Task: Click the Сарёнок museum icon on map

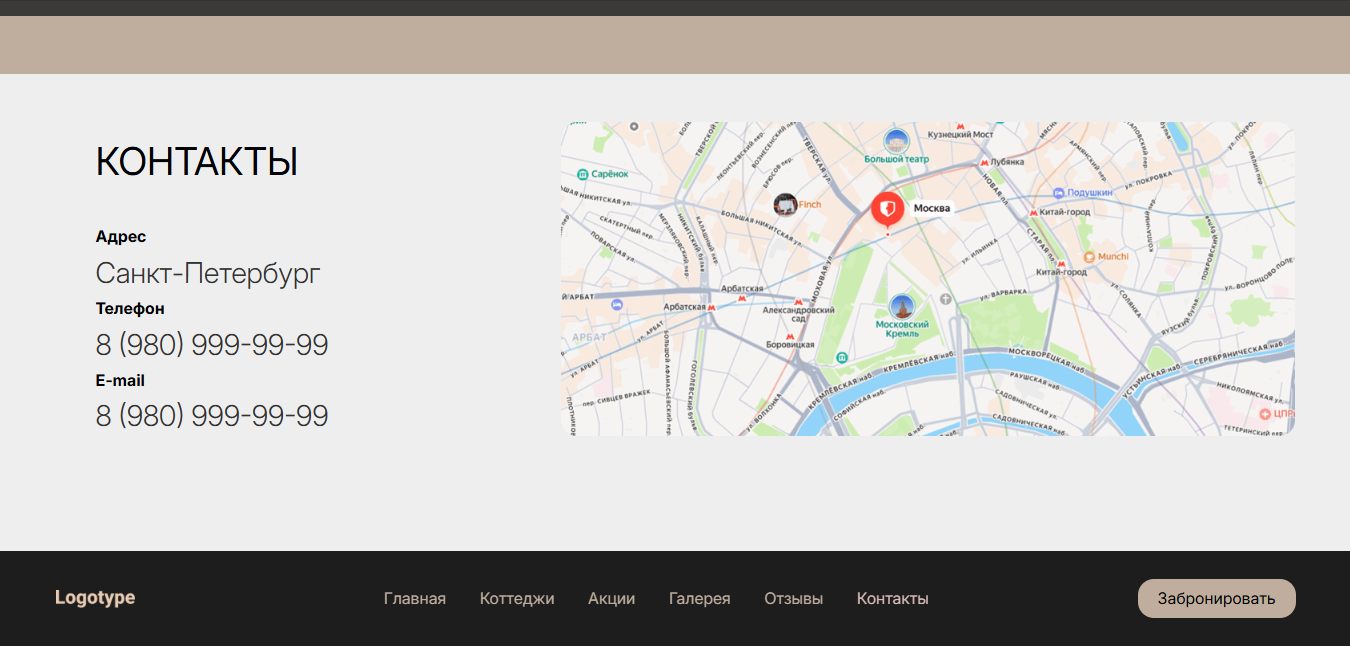Action: pyautogui.click(x=582, y=174)
